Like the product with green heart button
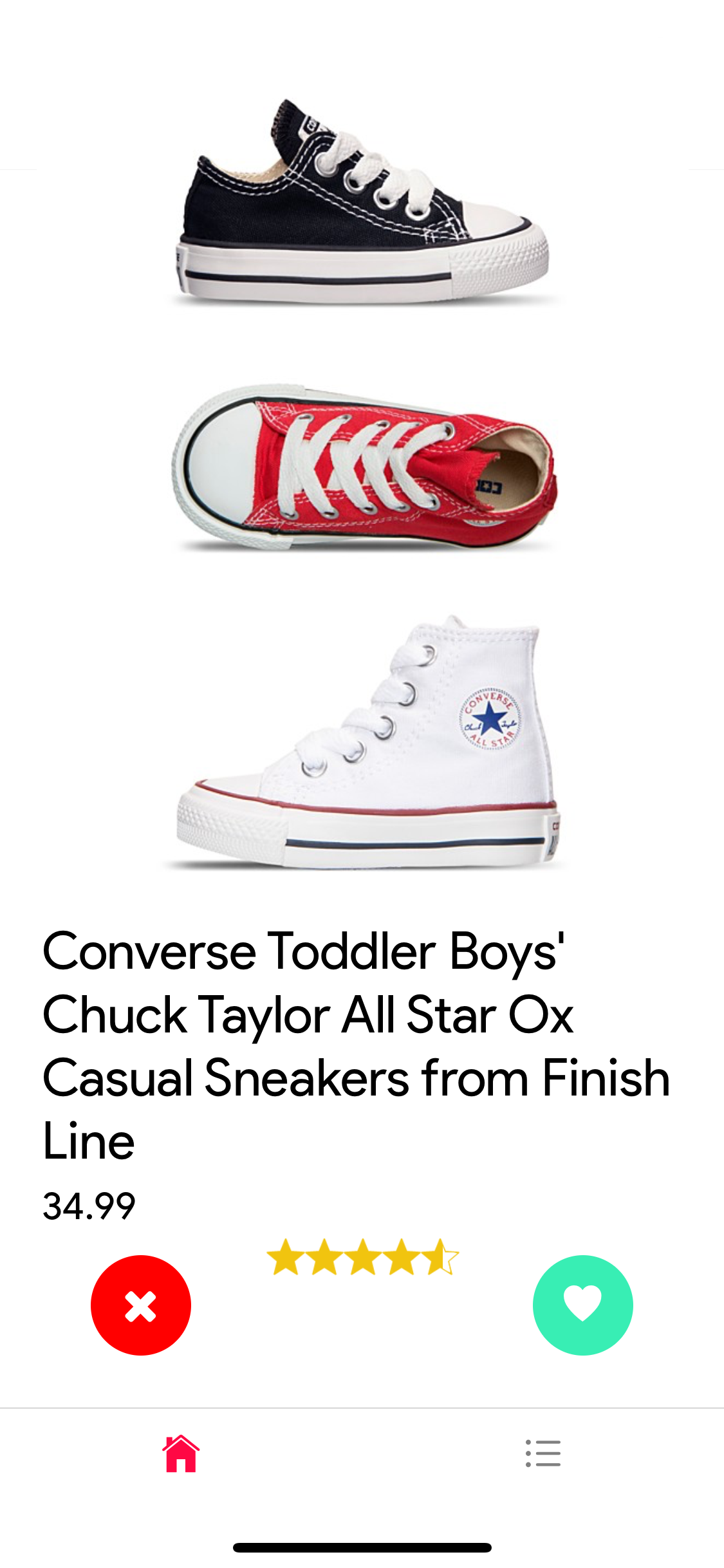Image resolution: width=724 pixels, height=1568 pixels. tap(582, 1305)
